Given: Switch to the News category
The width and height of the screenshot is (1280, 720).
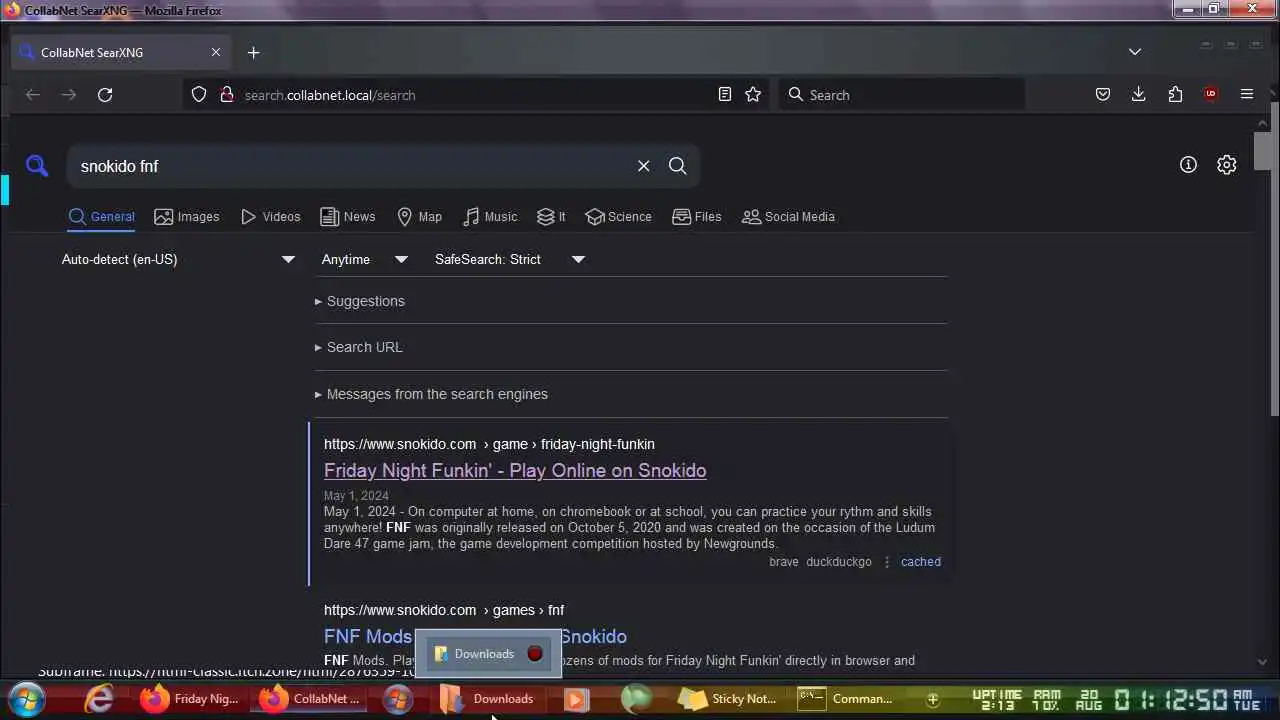Looking at the screenshot, I should click(348, 217).
